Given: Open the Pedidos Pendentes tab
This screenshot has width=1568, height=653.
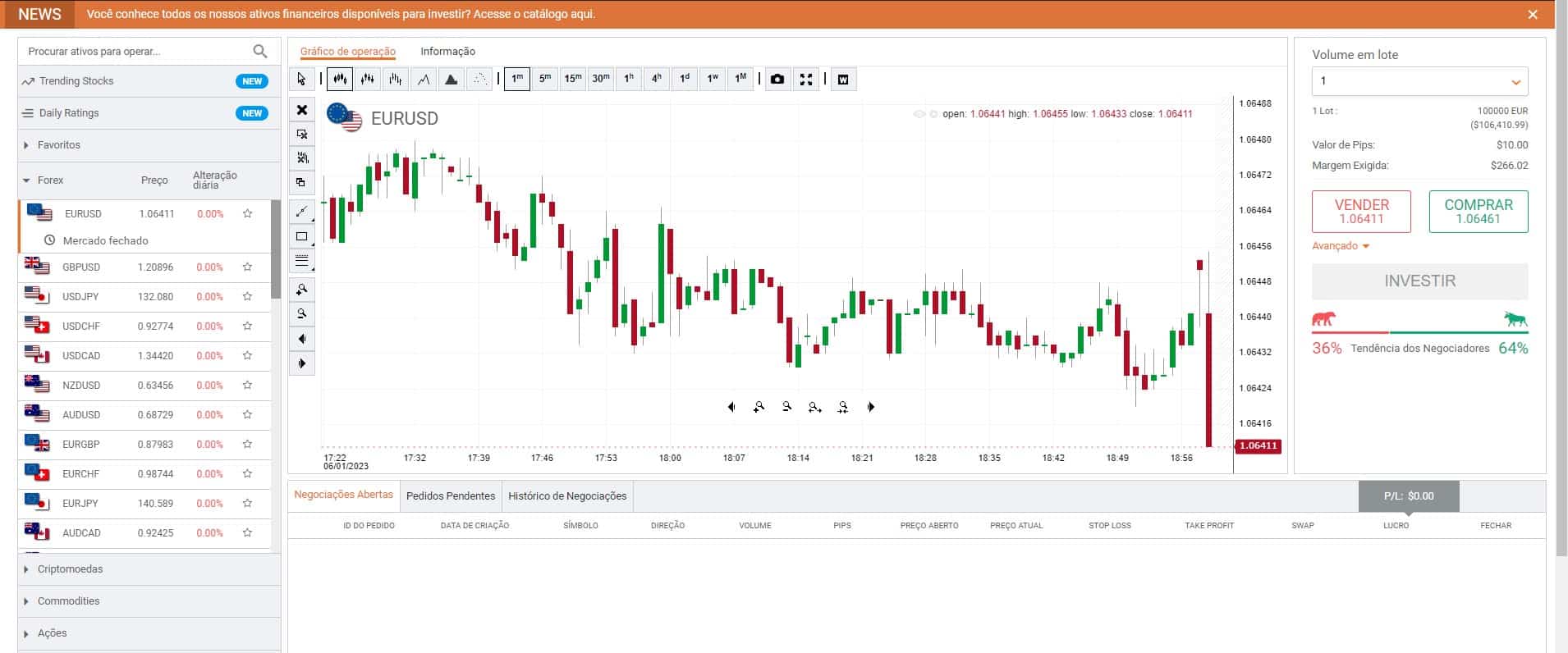Looking at the screenshot, I should coord(451,495).
